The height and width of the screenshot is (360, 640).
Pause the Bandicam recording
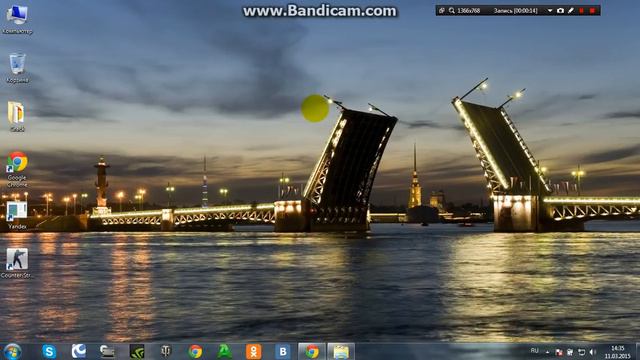(581, 11)
